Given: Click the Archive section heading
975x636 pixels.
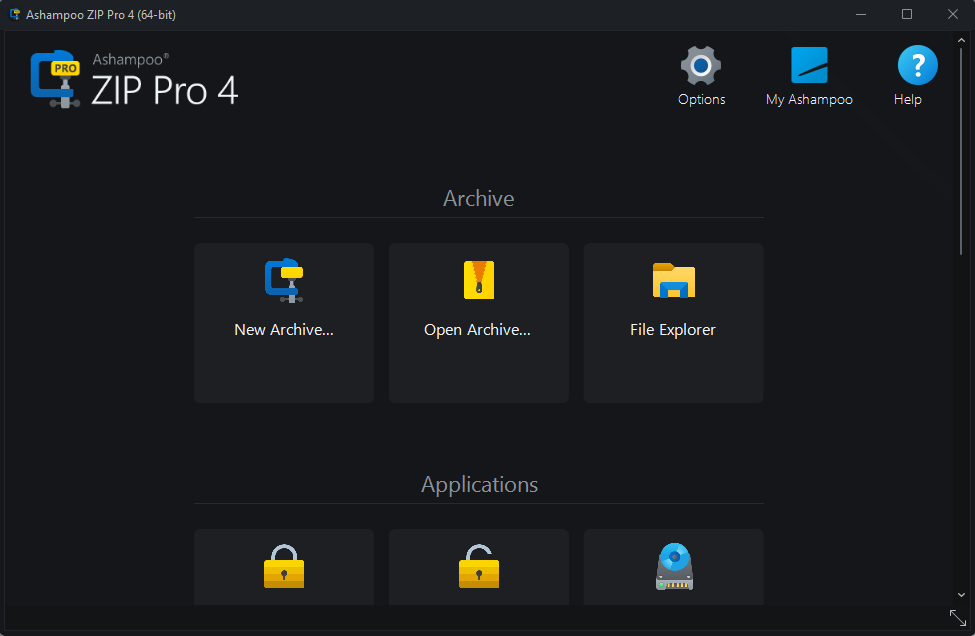Looking at the screenshot, I should [x=479, y=198].
